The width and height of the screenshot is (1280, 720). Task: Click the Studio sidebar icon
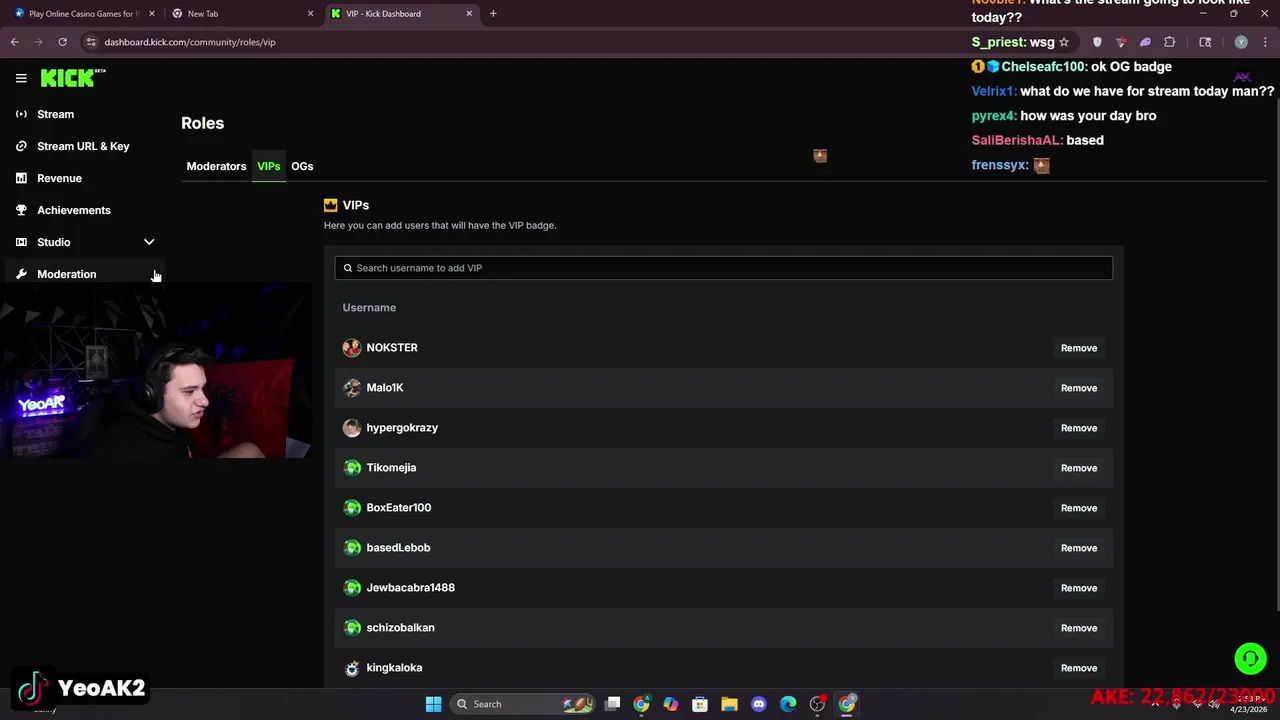tap(21, 242)
